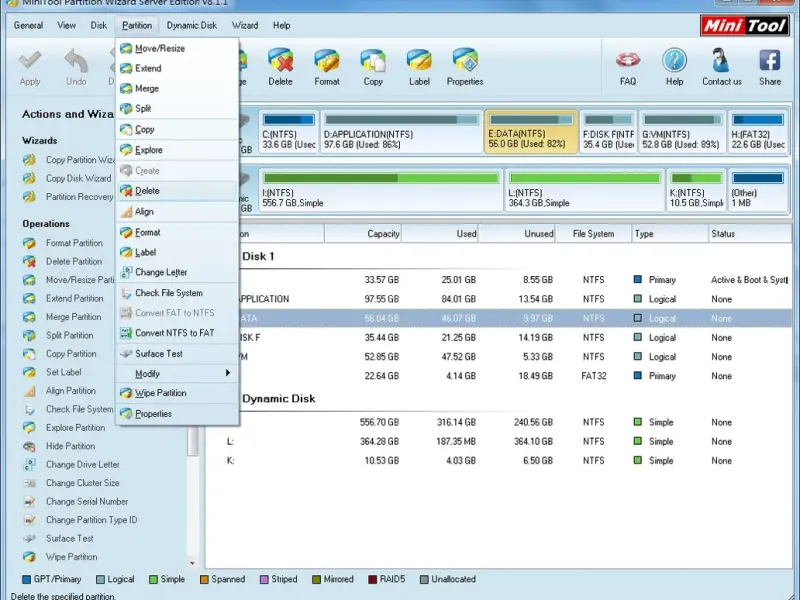The image size is (800, 600).
Task: Choose Move/Resize from Partition menu
Action: (160, 48)
